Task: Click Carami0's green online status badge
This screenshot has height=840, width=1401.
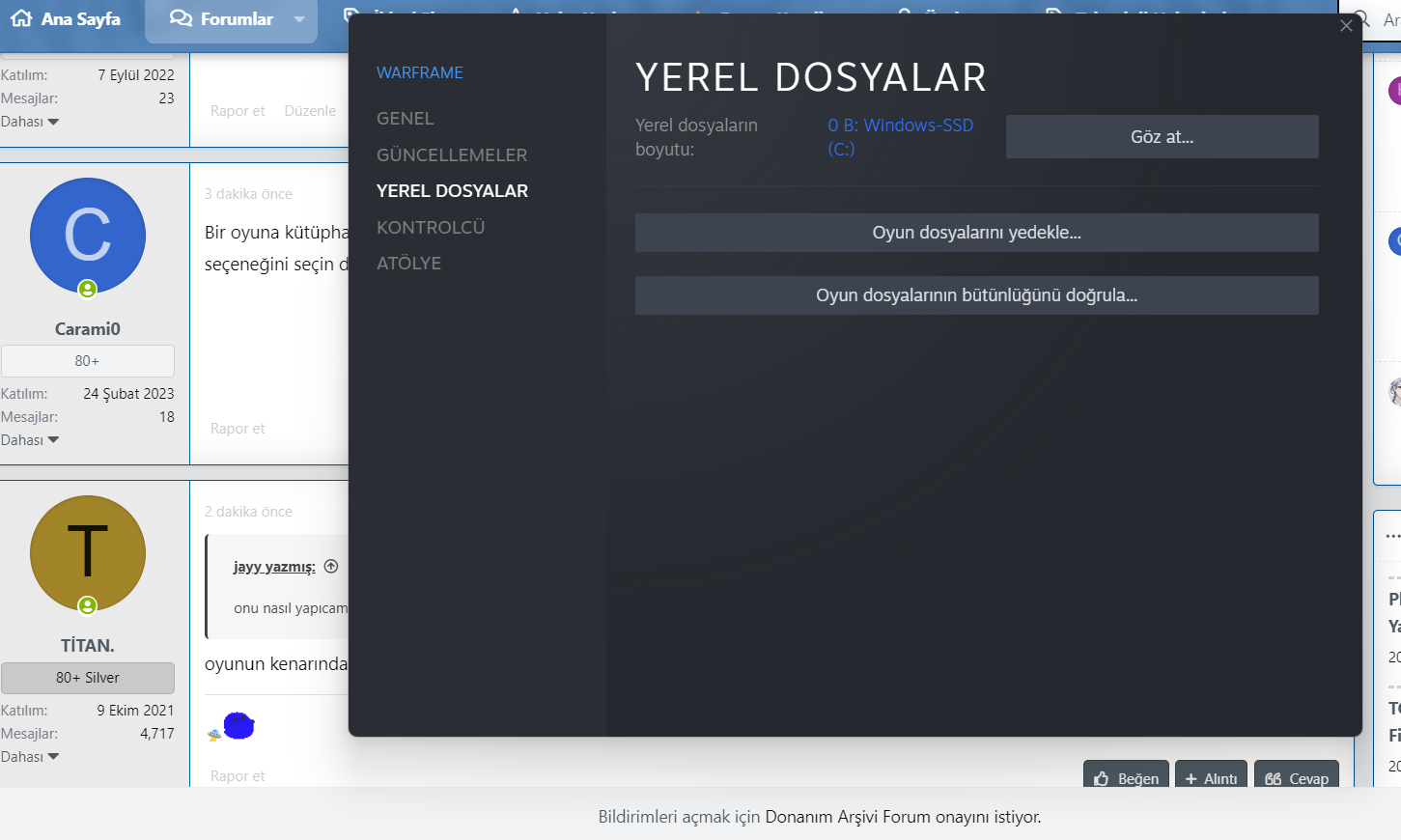Action: tap(88, 288)
